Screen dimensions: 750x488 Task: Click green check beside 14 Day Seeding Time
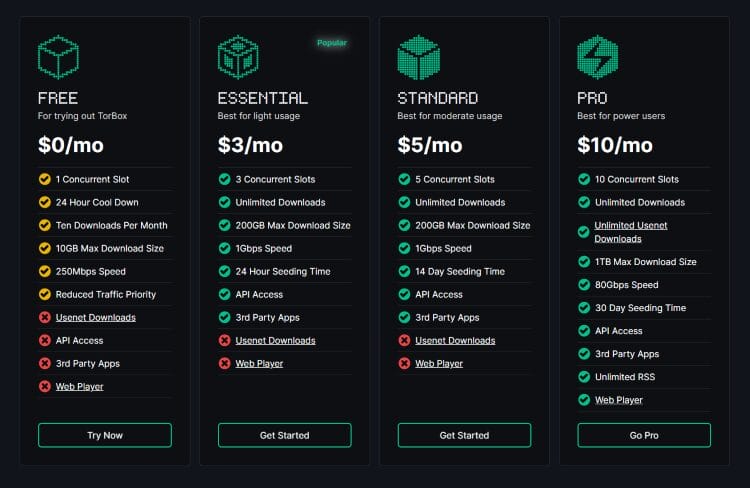click(x=404, y=271)
